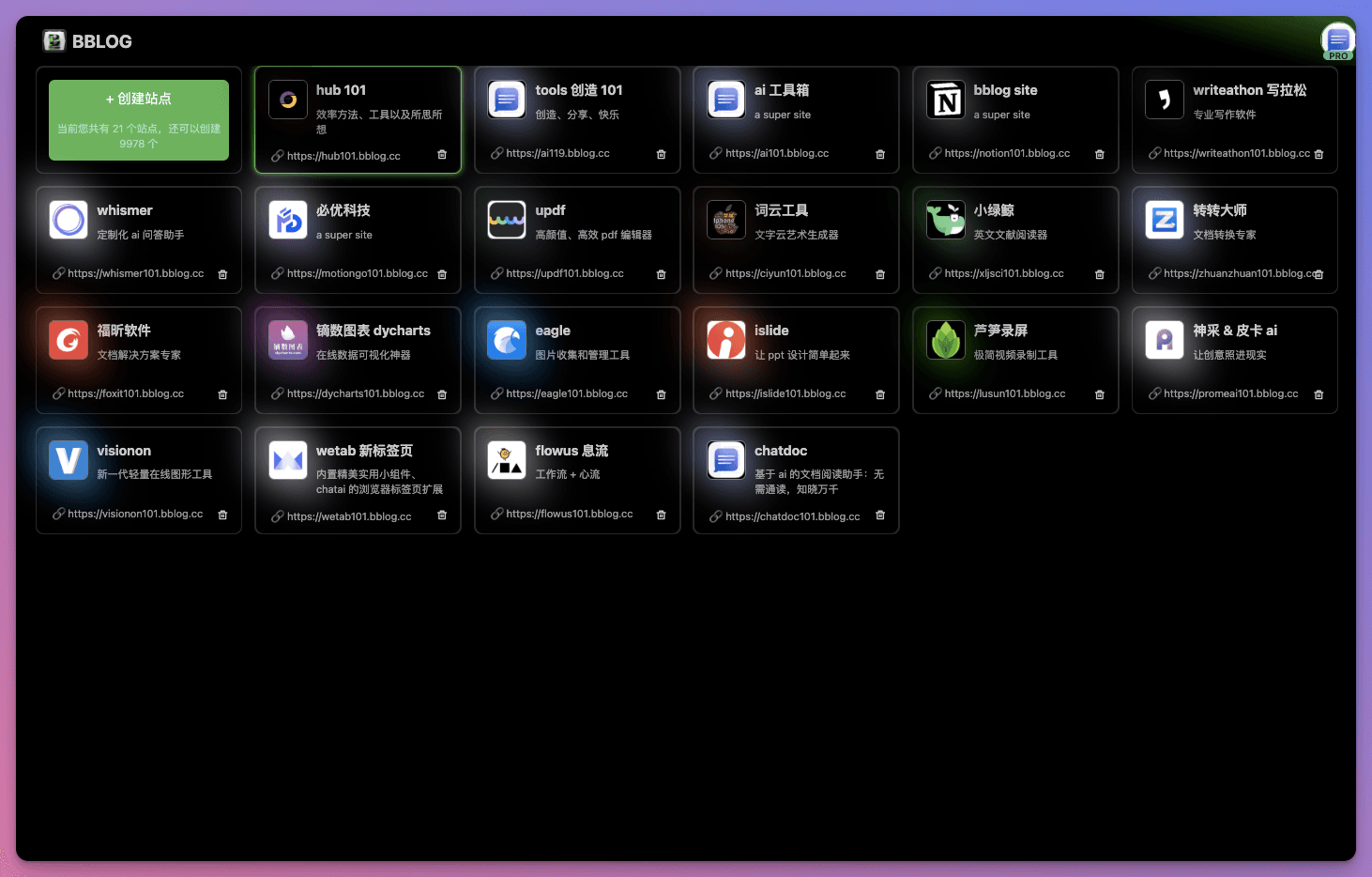1372x877 pixels.
Task: Open link https://lusun101.bblog.cc
Action: click(x=1005, y=393)
